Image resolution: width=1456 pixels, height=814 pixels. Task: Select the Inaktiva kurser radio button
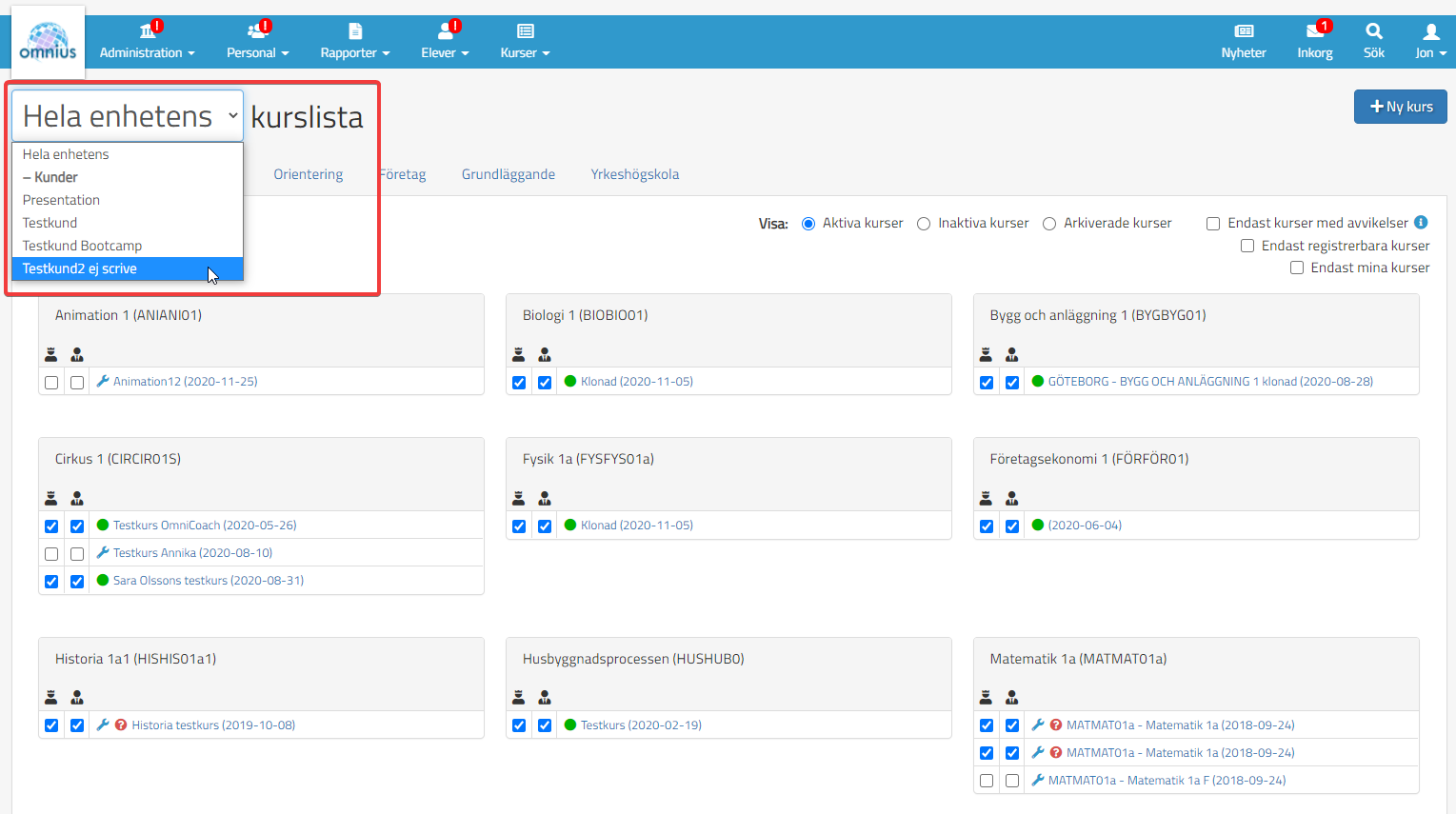pos(924,224)
